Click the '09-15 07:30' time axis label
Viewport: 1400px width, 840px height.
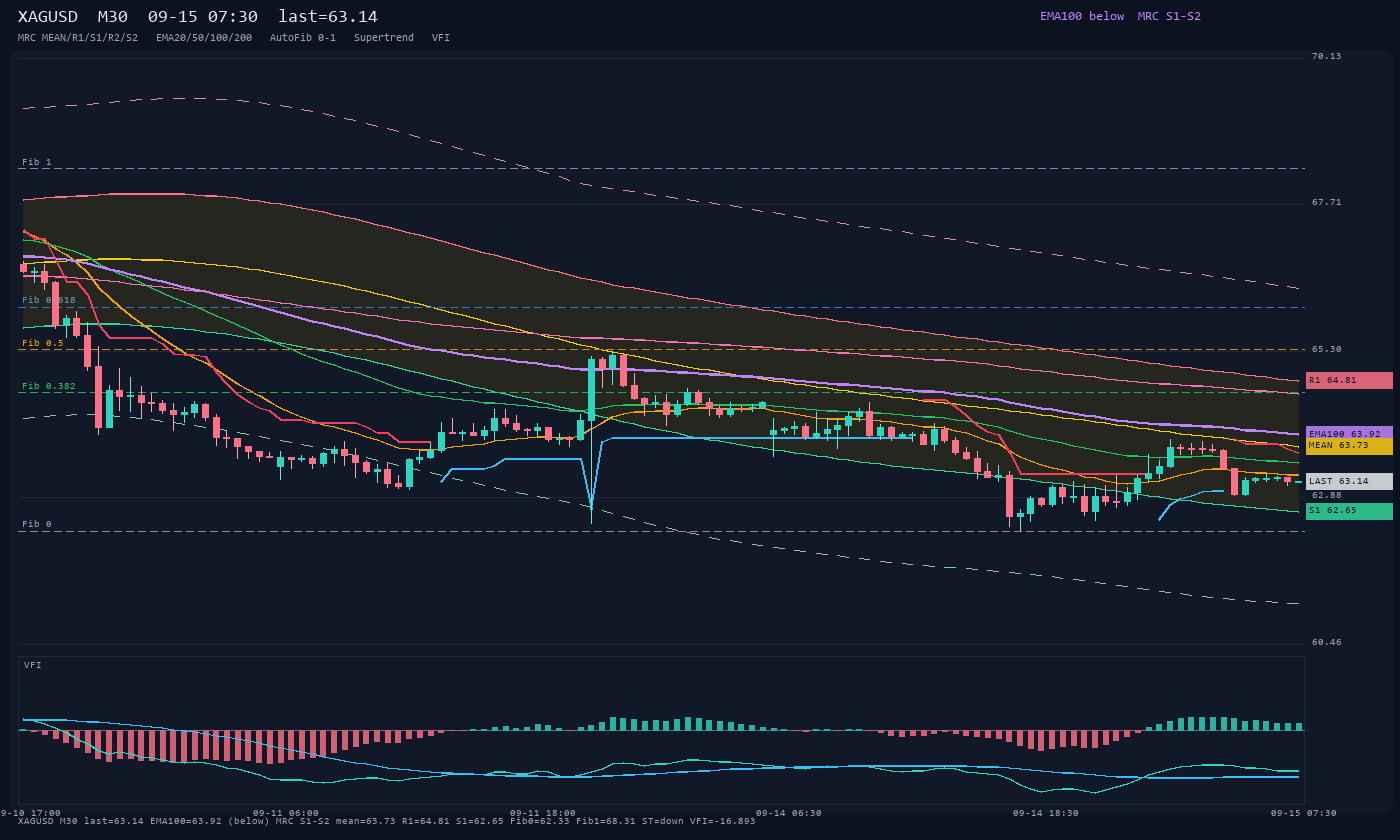coord(1304,813)
